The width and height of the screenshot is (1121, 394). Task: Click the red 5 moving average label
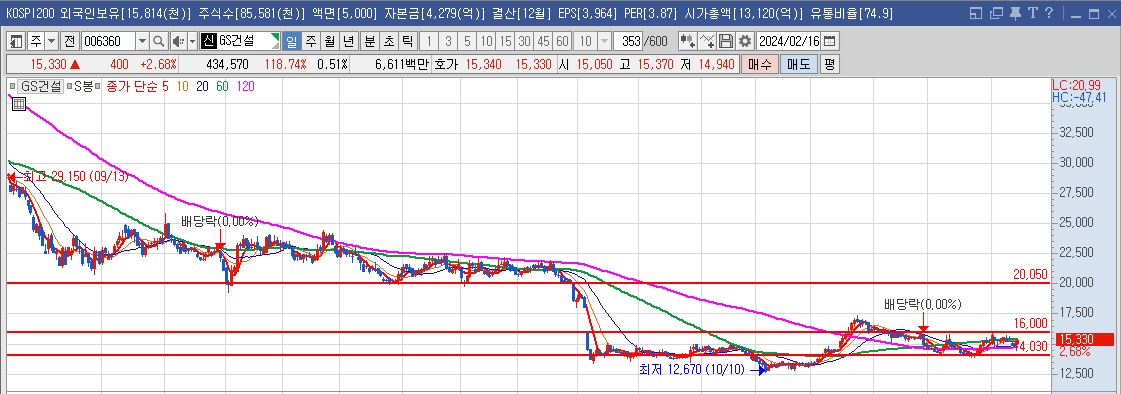166,87
